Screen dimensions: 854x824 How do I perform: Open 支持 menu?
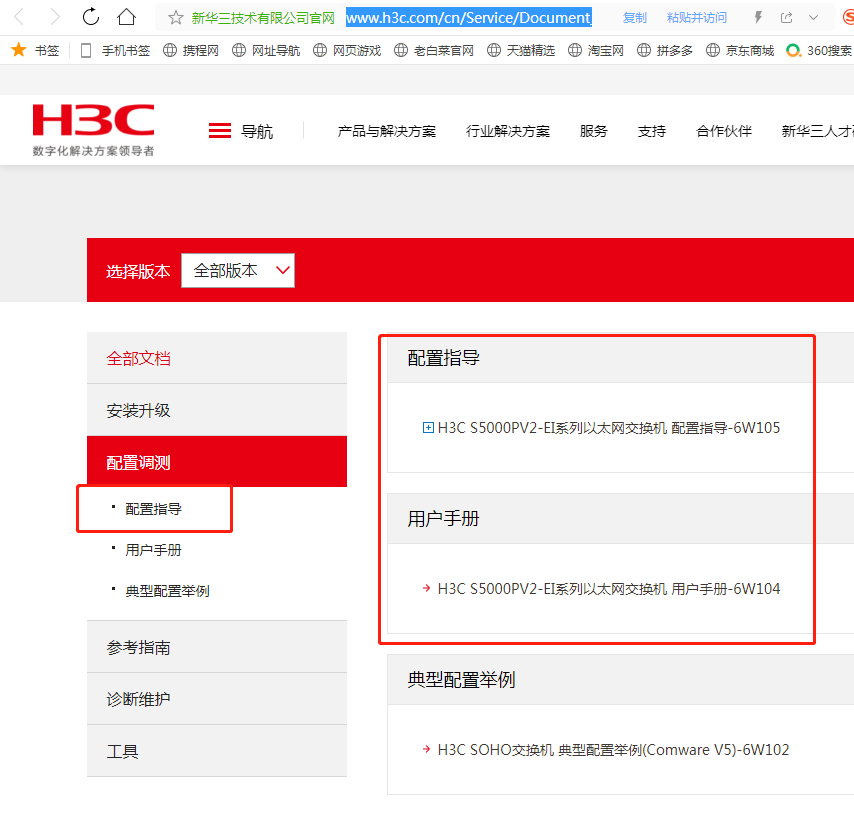pyautogui.click(x=651, y=131)
